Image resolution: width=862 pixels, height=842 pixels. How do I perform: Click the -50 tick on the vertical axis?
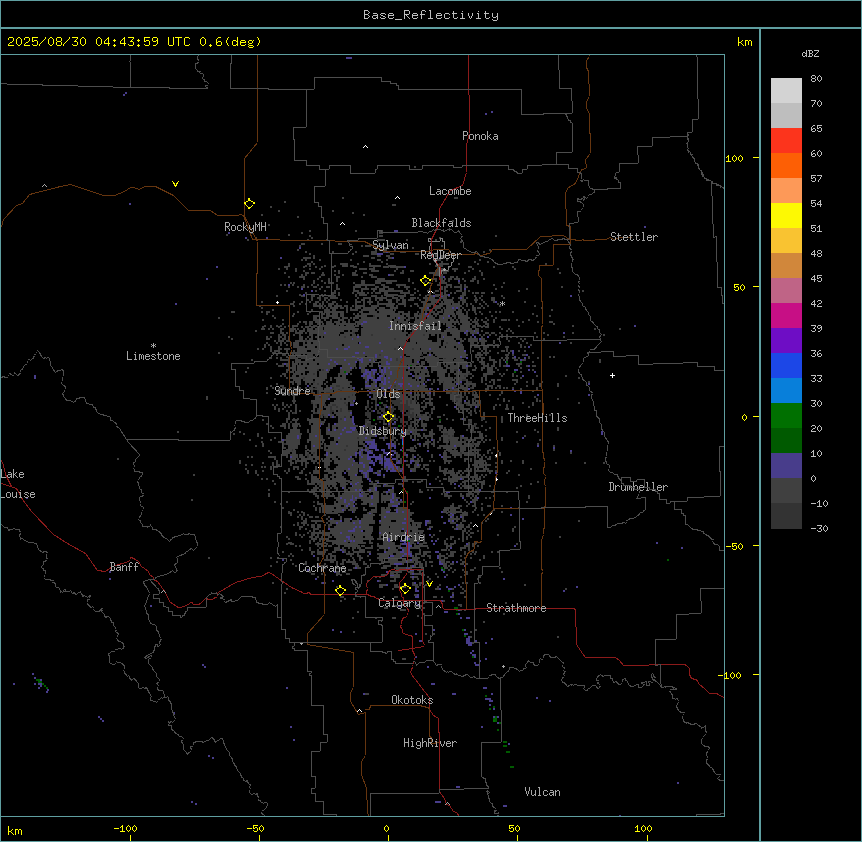coord(734,546)
